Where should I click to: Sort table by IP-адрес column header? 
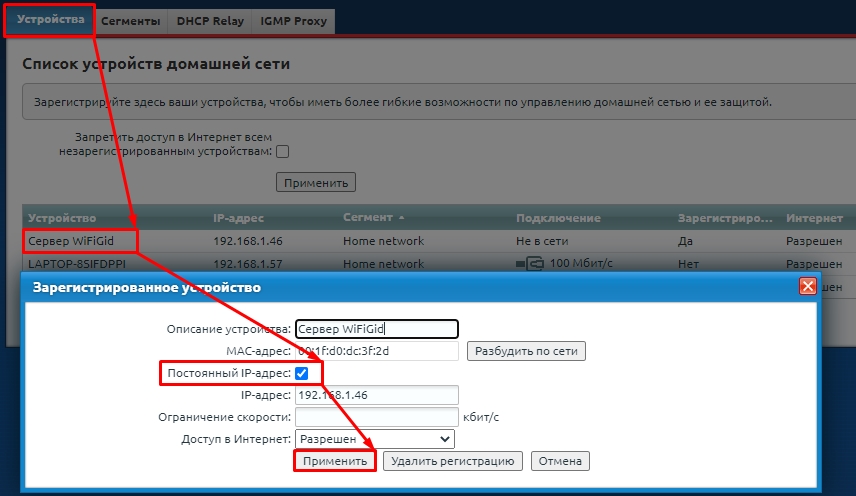pyautogui.click(x=238, y=218)
